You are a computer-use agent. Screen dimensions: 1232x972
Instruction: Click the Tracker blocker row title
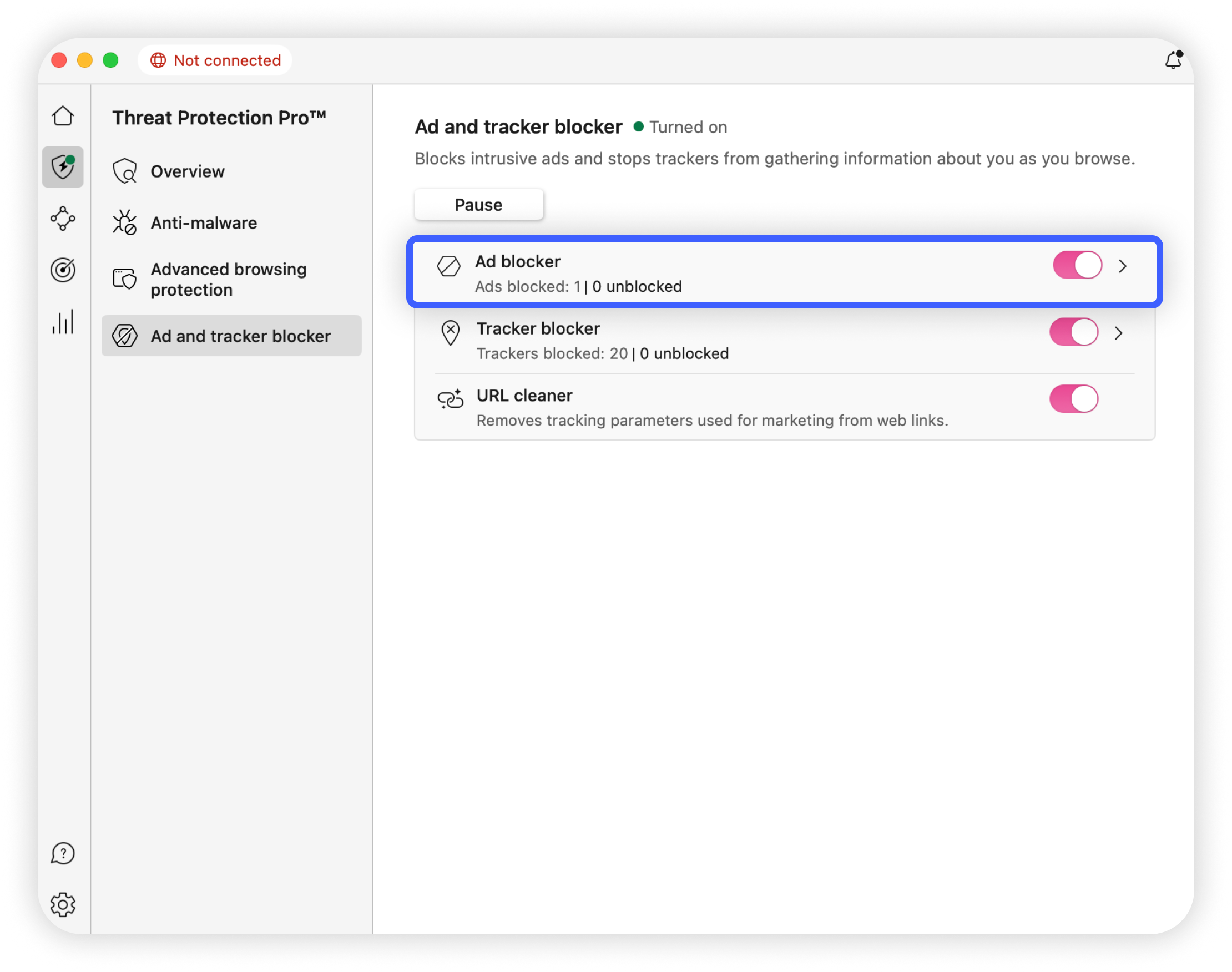tap(538, 328)
